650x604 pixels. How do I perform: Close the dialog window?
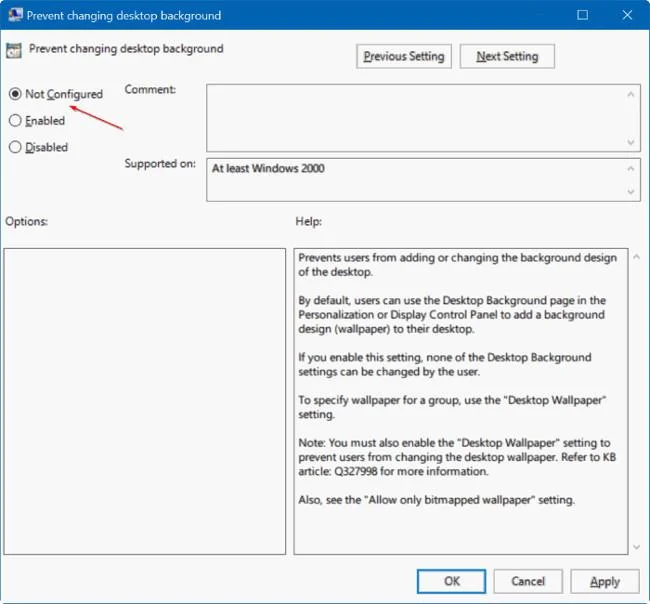click(627, 15)
